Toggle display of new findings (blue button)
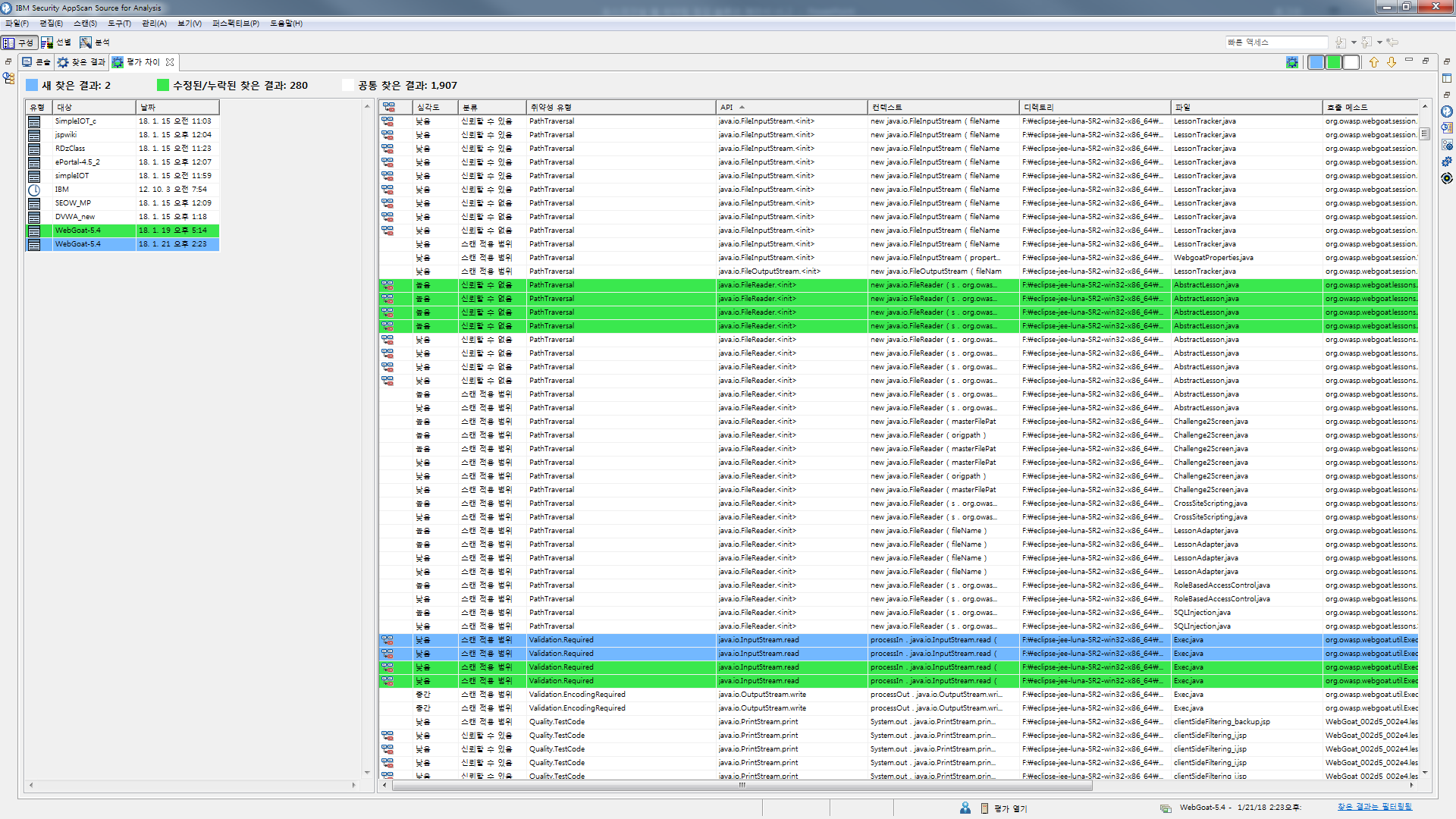 1316,62
